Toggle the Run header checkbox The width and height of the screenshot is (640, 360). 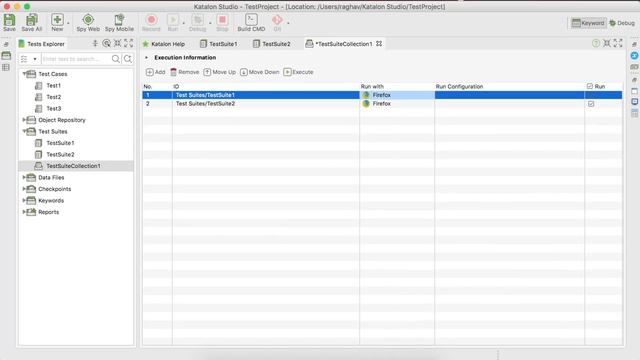[x=590, y=86]
